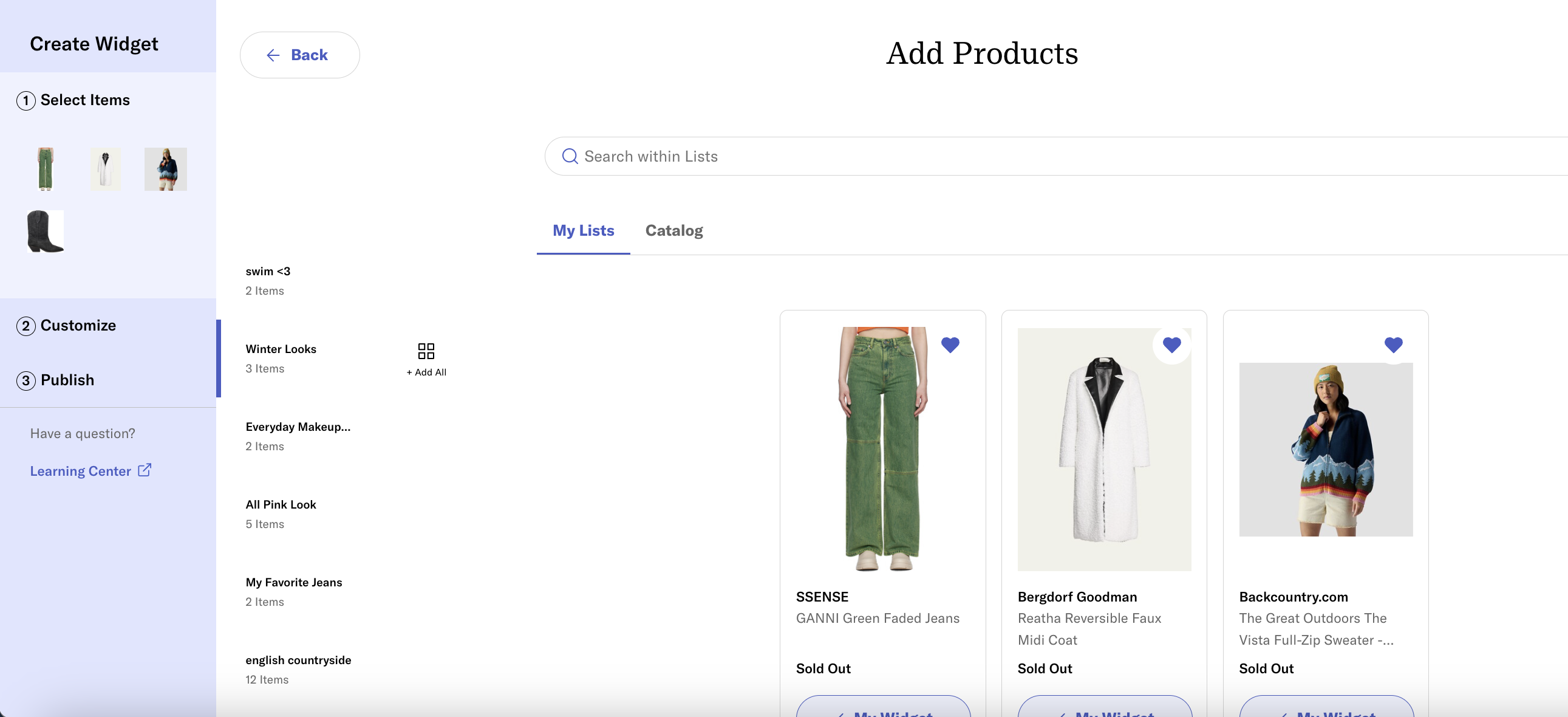The width and height of the screenshot is (1568, 717).
Task: Click the Learning Center external link icon
Action: coord(145,470)
